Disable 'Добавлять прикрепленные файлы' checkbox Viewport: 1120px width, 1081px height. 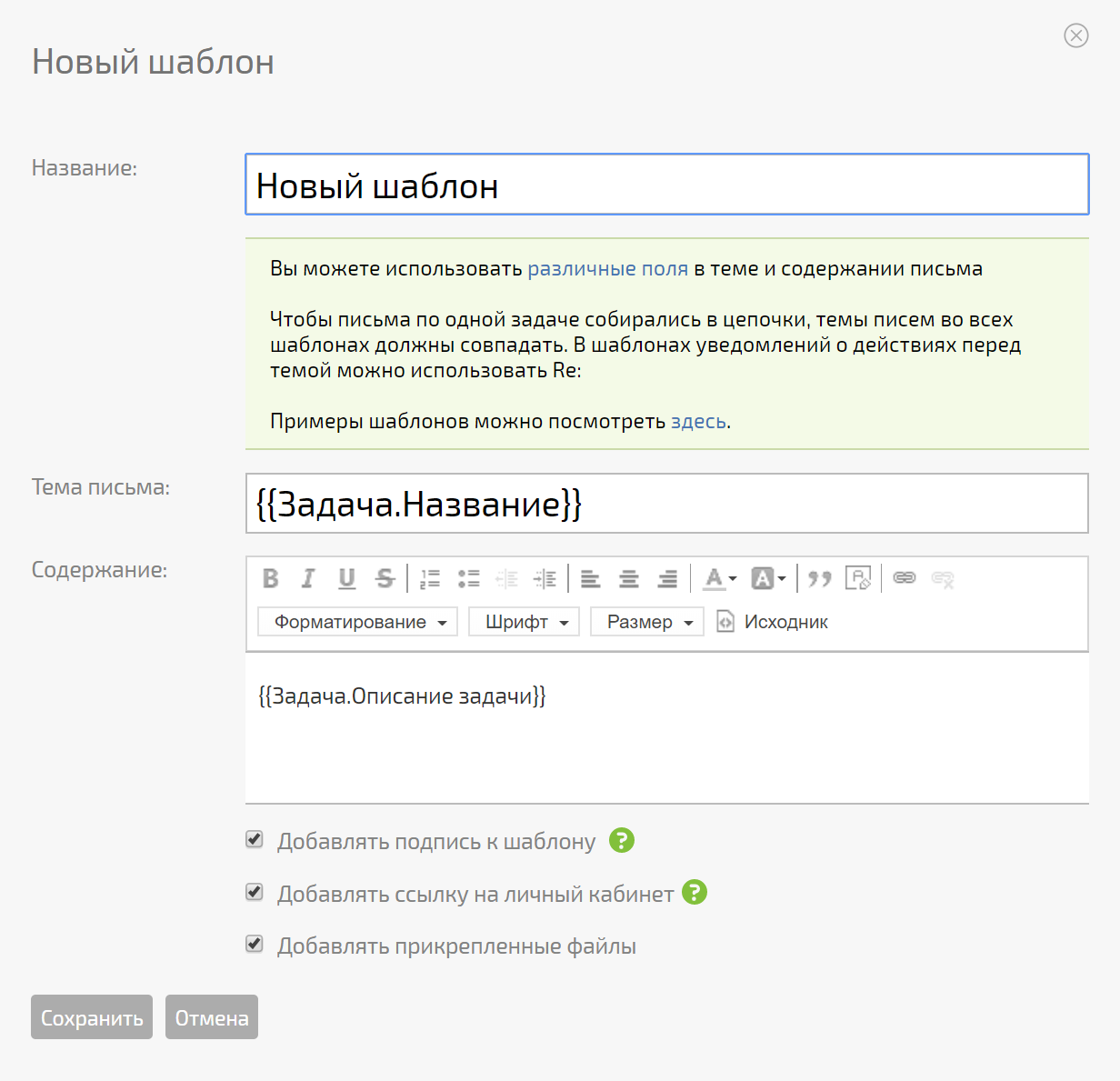click(255, 944)
